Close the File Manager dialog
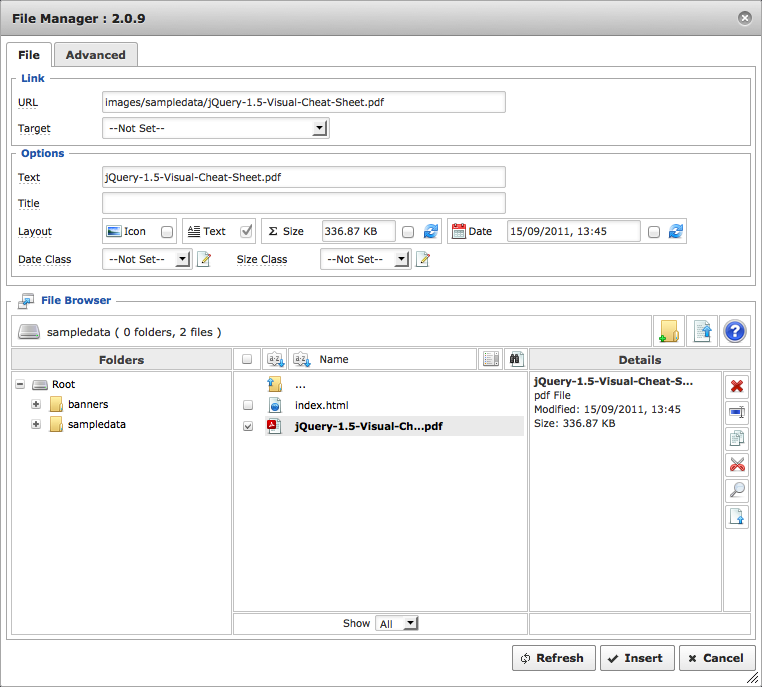Screen dimensions: 762x687 pos(745,18)
